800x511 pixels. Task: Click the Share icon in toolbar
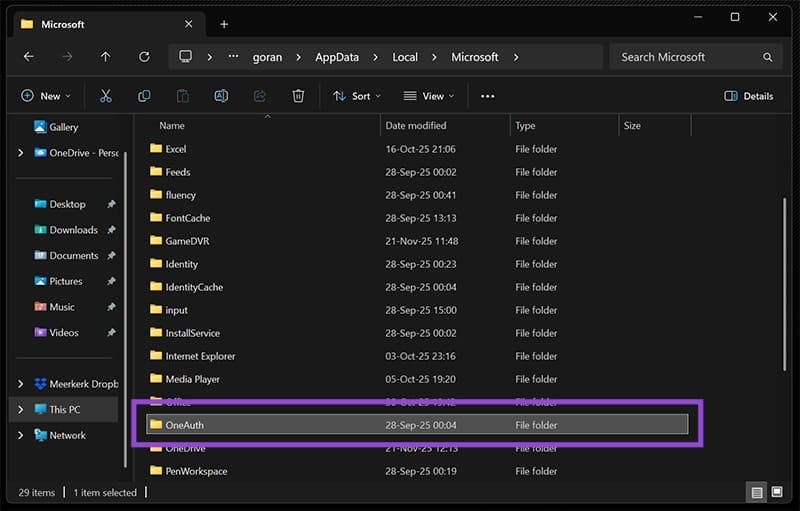(260, 96)
